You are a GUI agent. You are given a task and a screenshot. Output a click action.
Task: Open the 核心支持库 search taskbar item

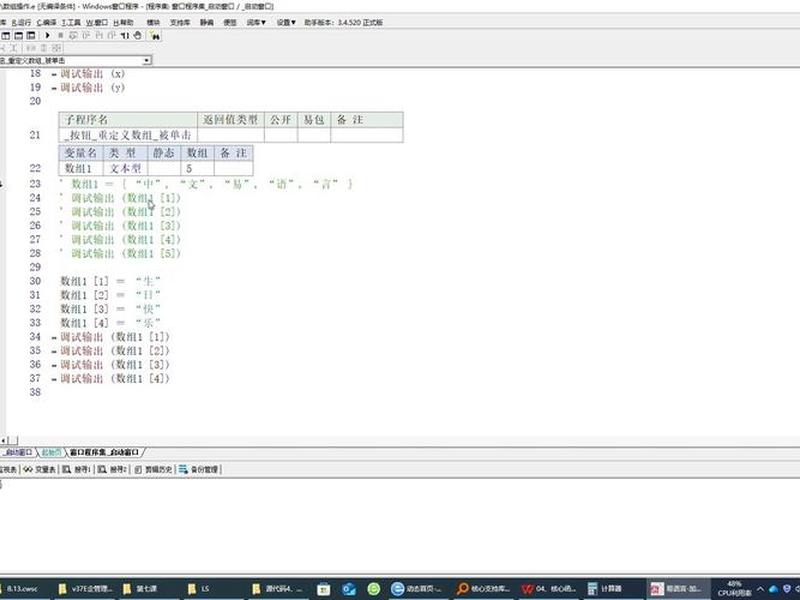click(x=484, y=589)
